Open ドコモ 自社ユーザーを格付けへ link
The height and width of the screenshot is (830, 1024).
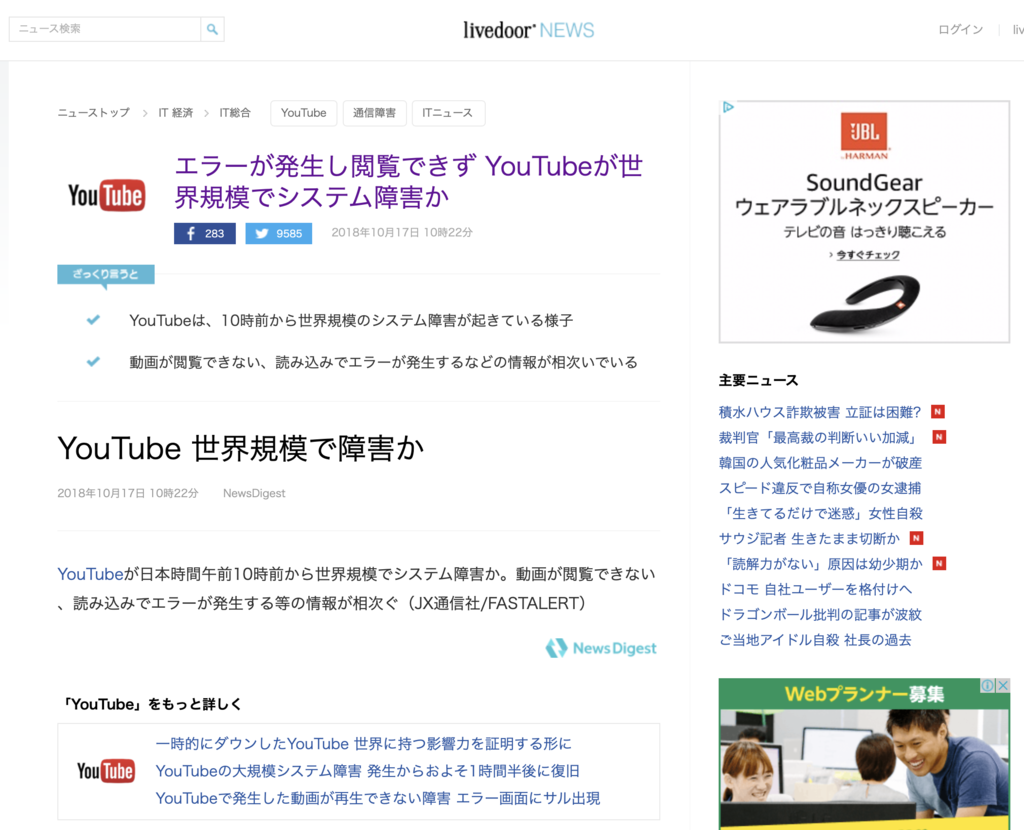click(x=815, y=590)
